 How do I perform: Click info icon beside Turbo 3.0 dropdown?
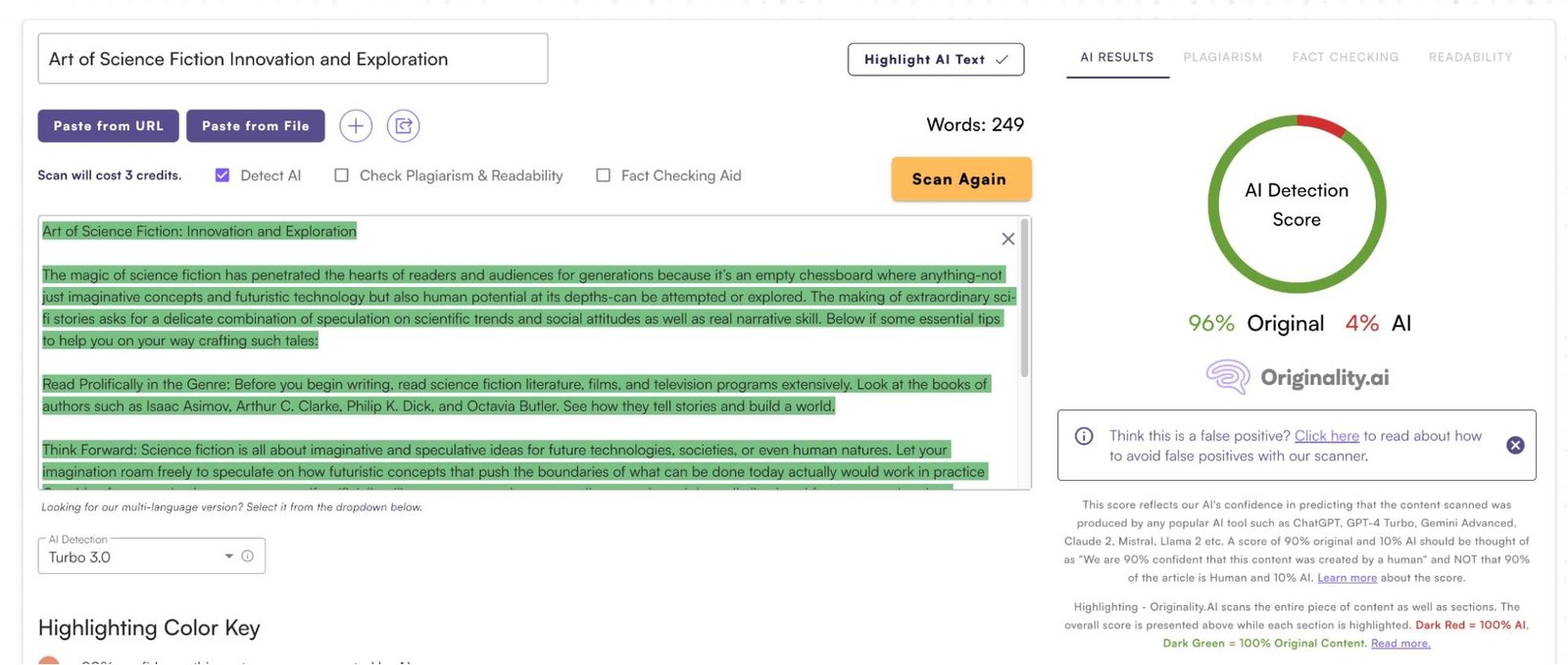pyautogui.click(x=248, y=556)
